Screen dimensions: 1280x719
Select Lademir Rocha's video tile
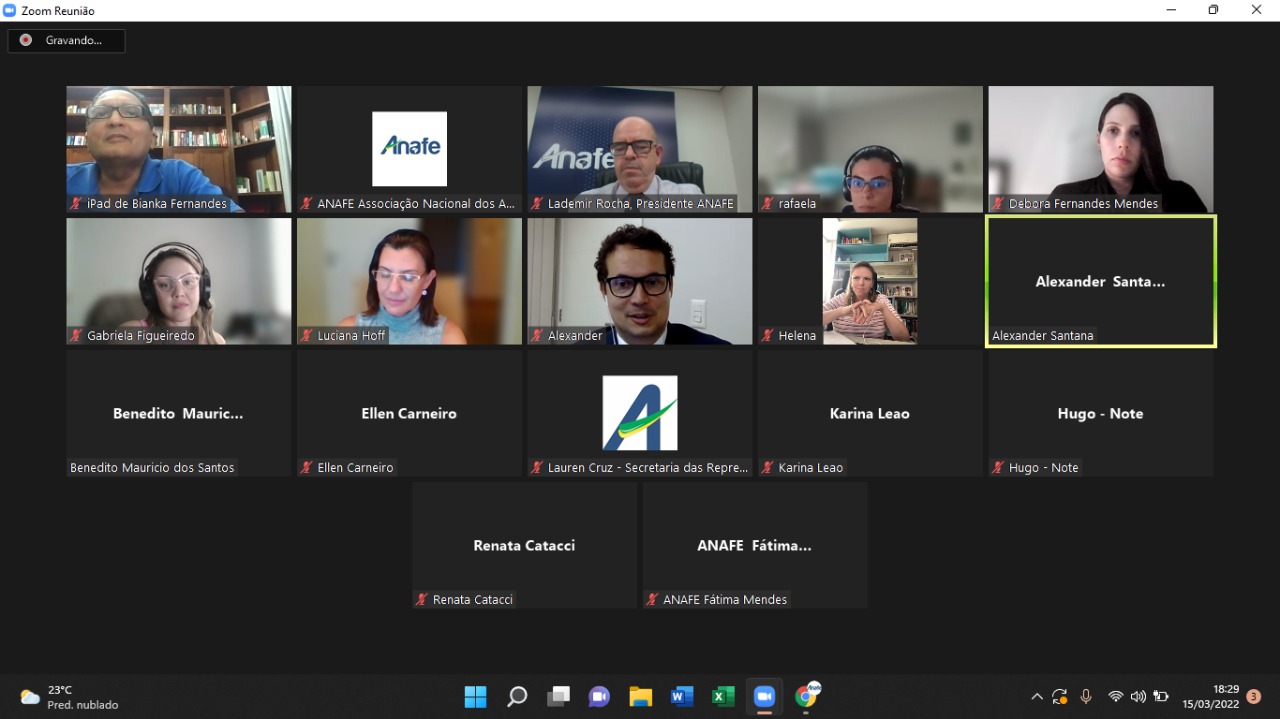tap(640, 148)
